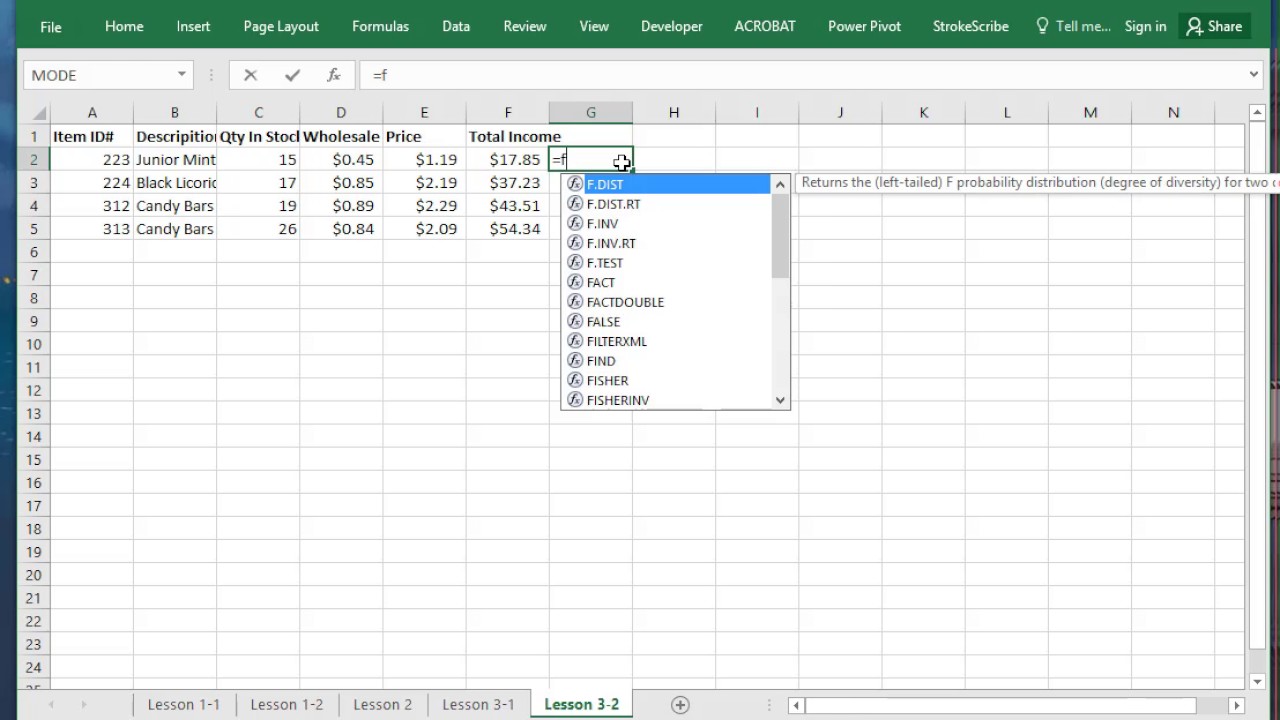Click the quantity cell showing 26
1280x720 pixels.
point(258,229)
